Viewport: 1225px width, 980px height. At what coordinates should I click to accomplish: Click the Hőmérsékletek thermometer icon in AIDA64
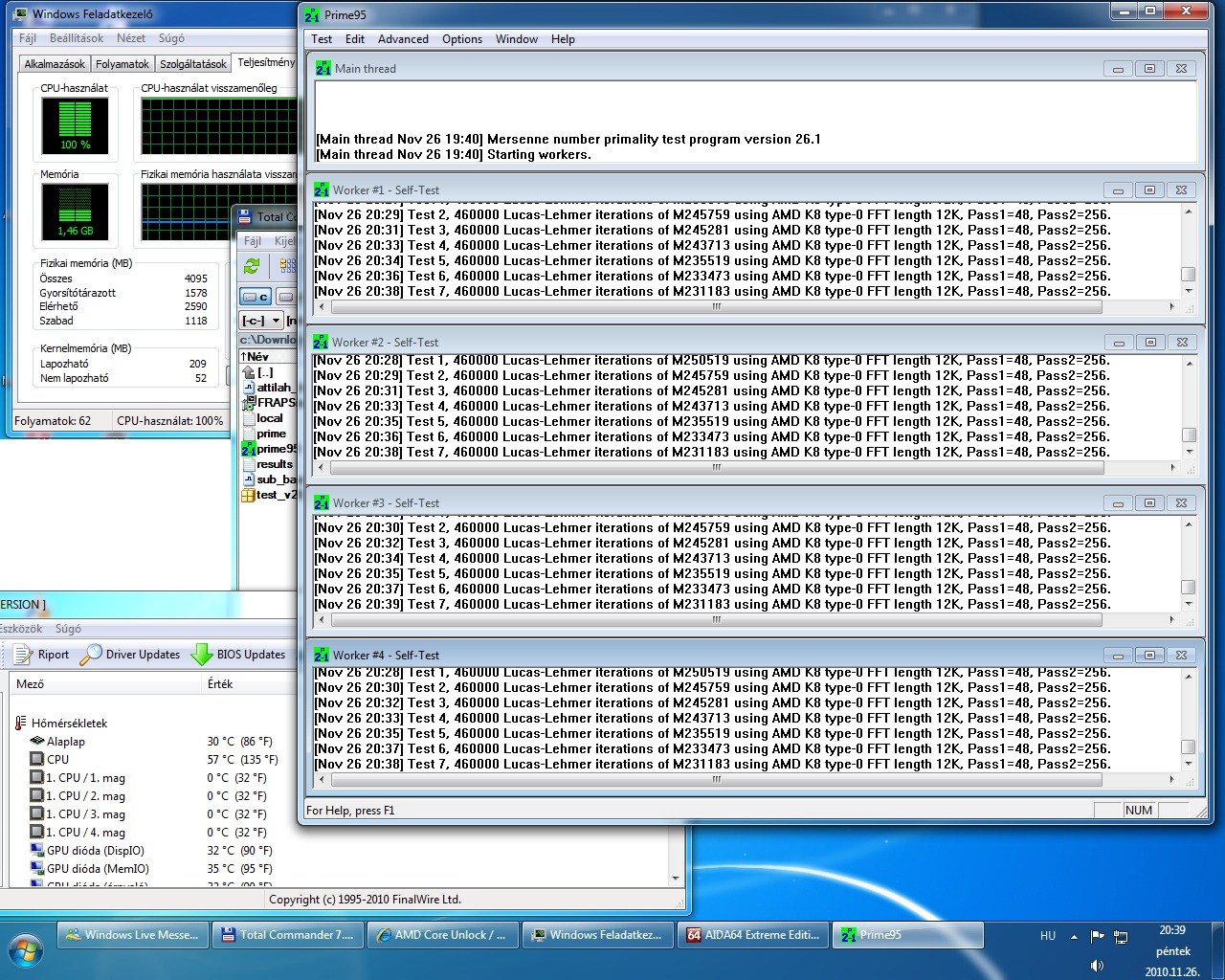[20, 724]
